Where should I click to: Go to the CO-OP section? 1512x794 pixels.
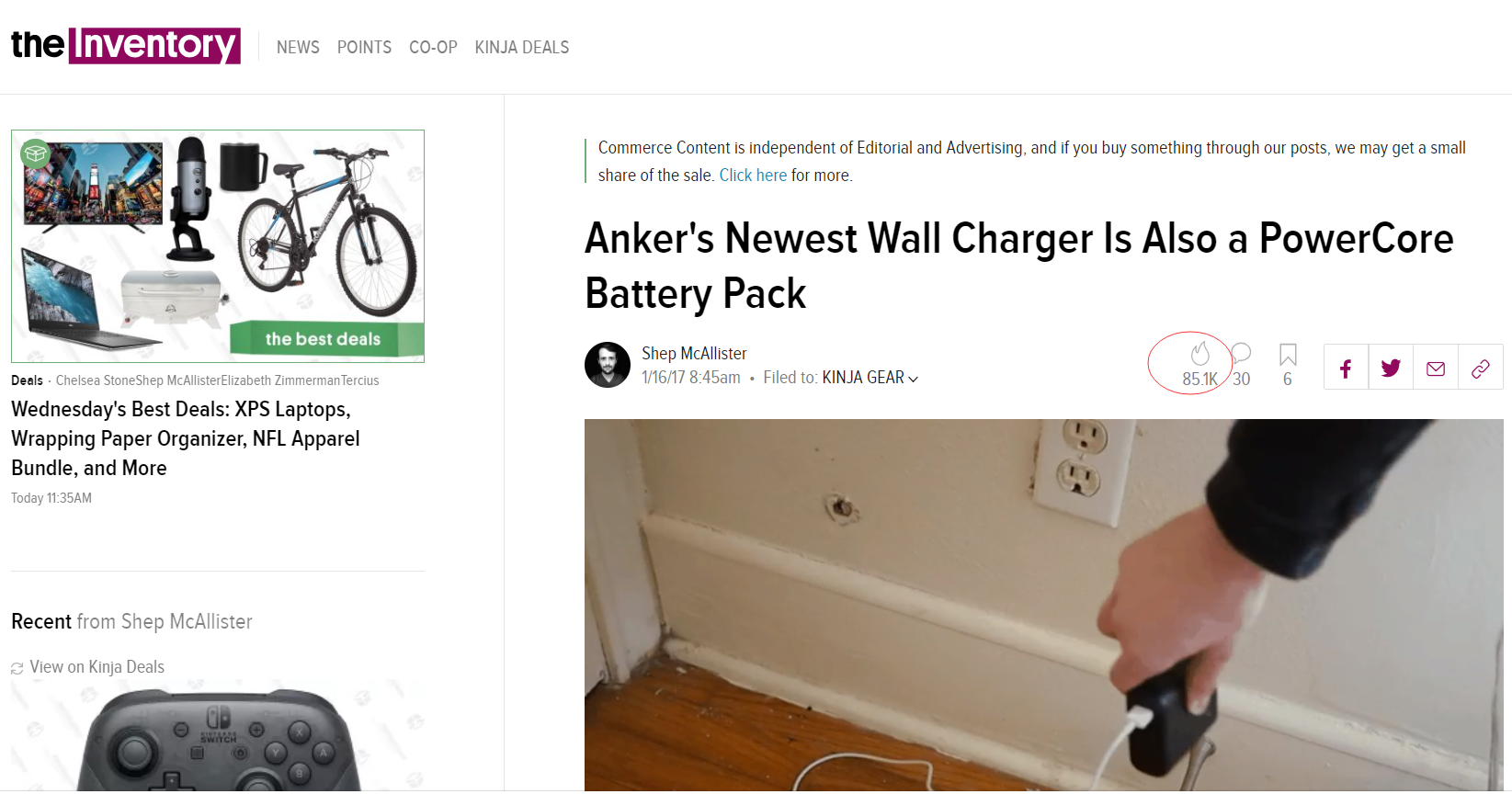click(433, 47)
